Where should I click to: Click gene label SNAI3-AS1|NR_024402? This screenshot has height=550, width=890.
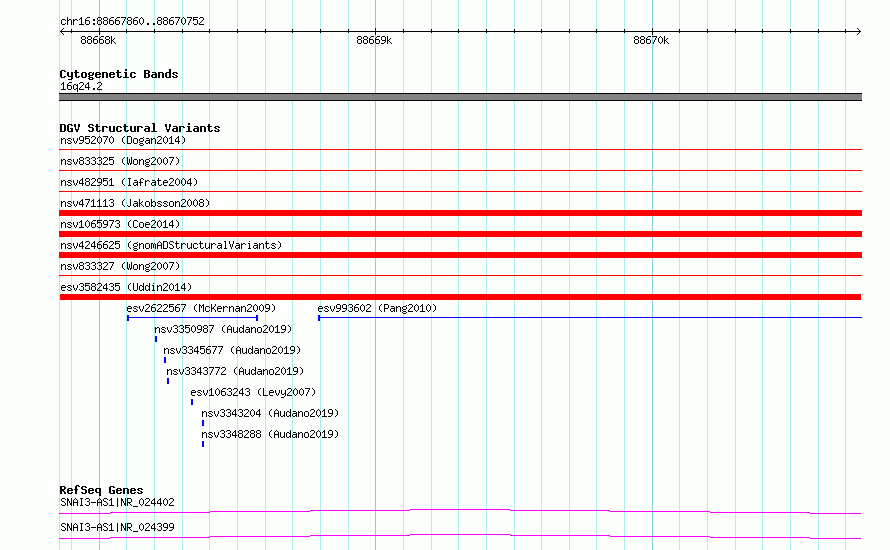point(117,502)
